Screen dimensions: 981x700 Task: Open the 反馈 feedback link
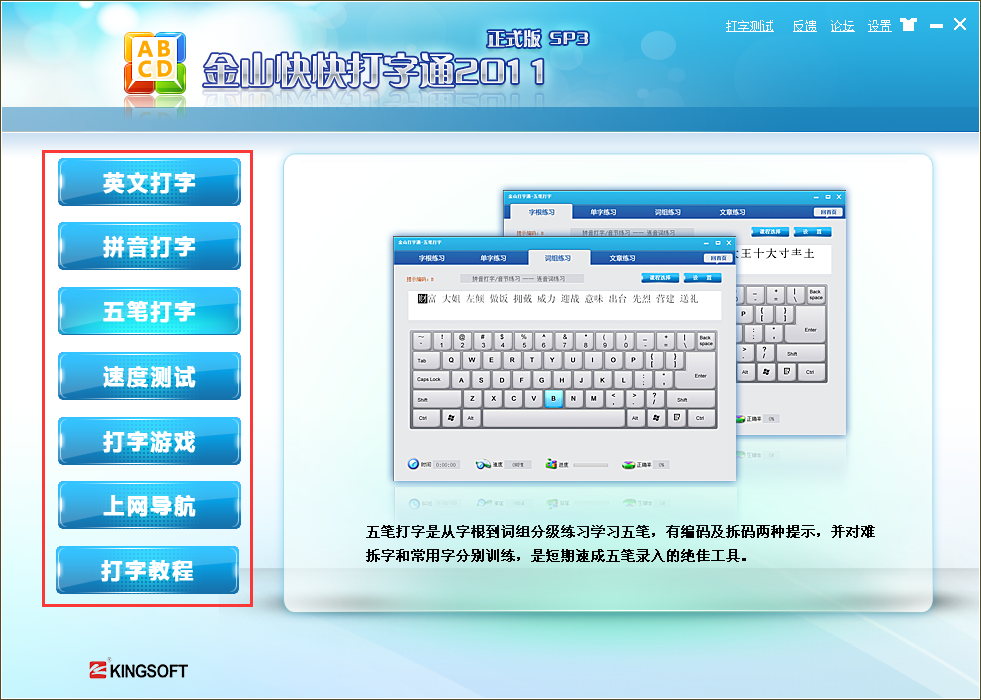pos(805,26)
